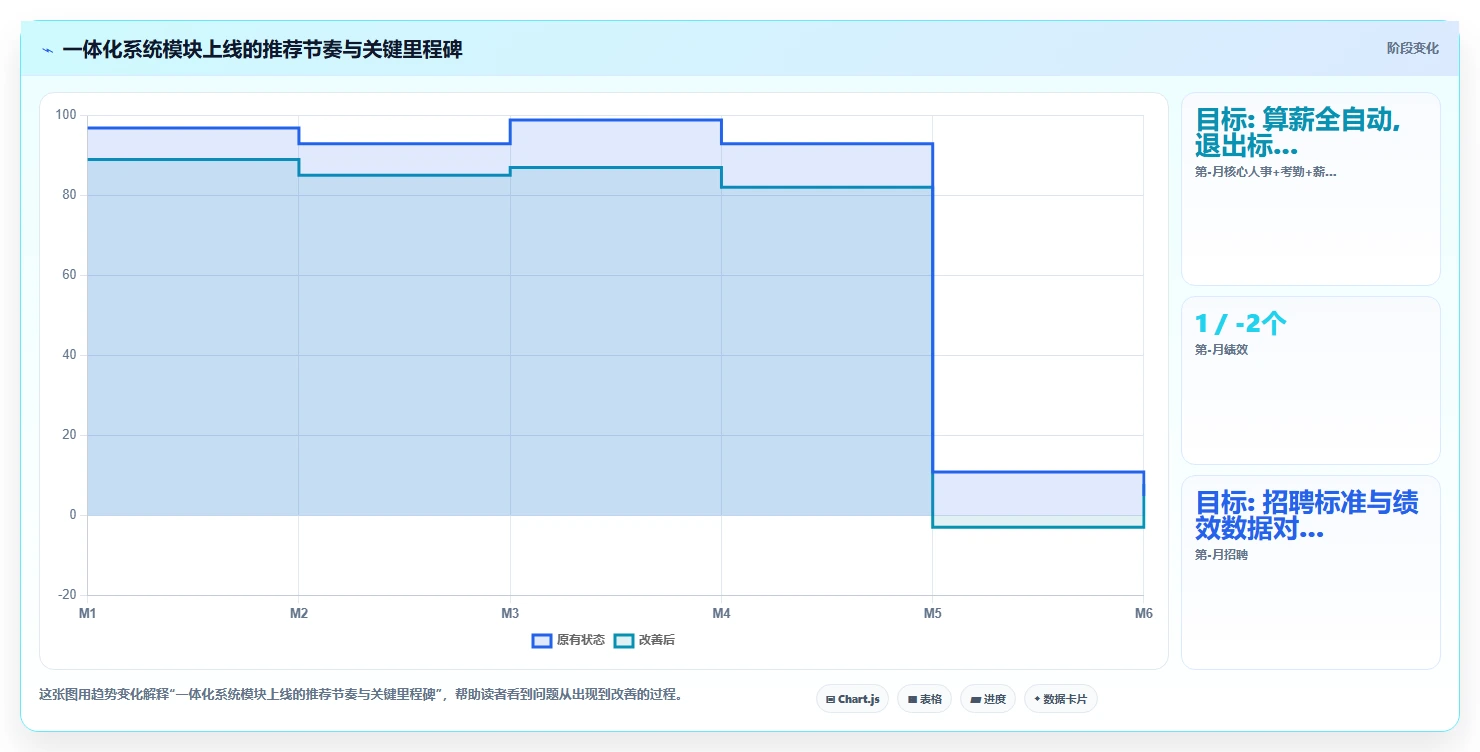Click the 原有状态 legend label
1480x752 pixels.
click(x=581, y=640)
